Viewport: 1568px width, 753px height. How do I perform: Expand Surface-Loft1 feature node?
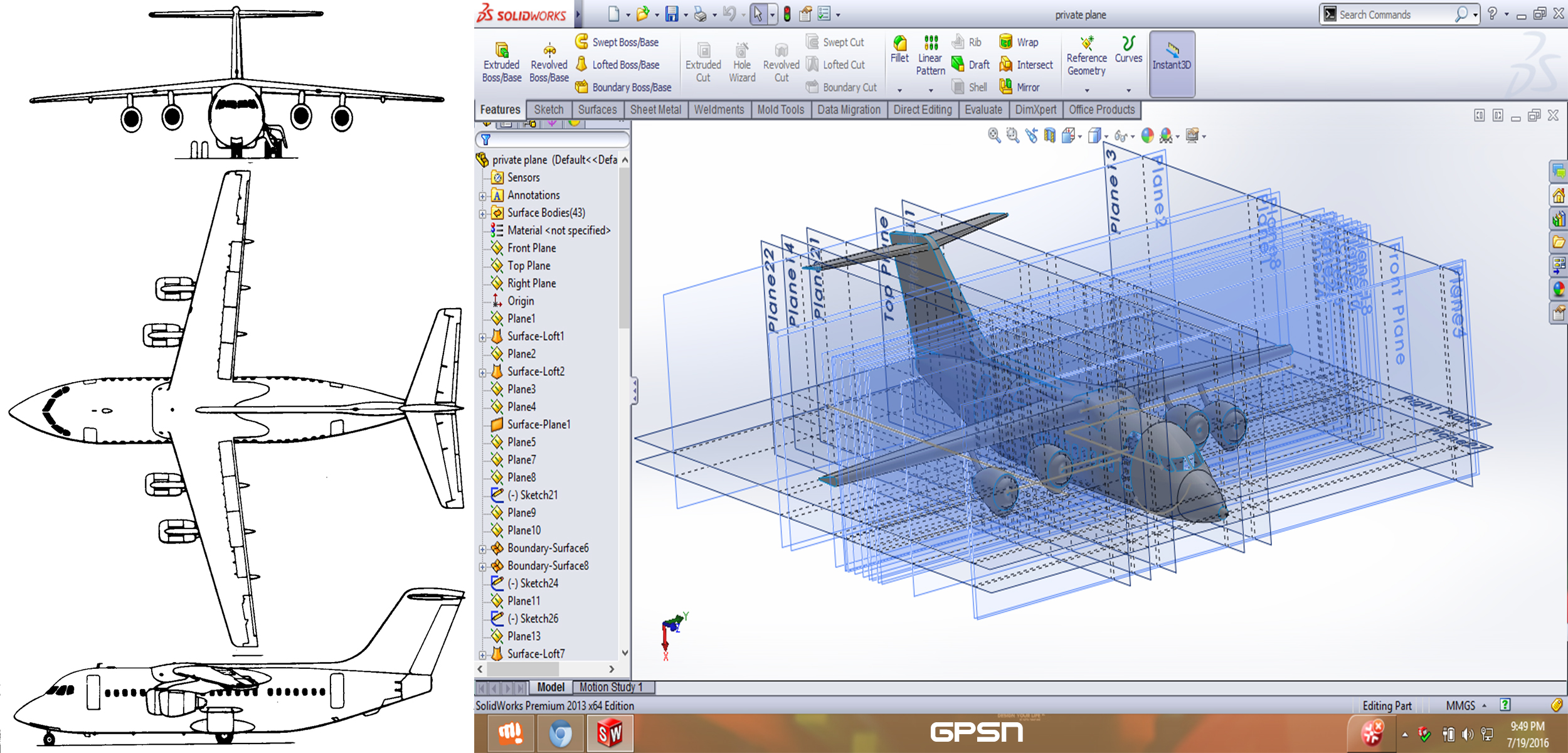[482, 337]
